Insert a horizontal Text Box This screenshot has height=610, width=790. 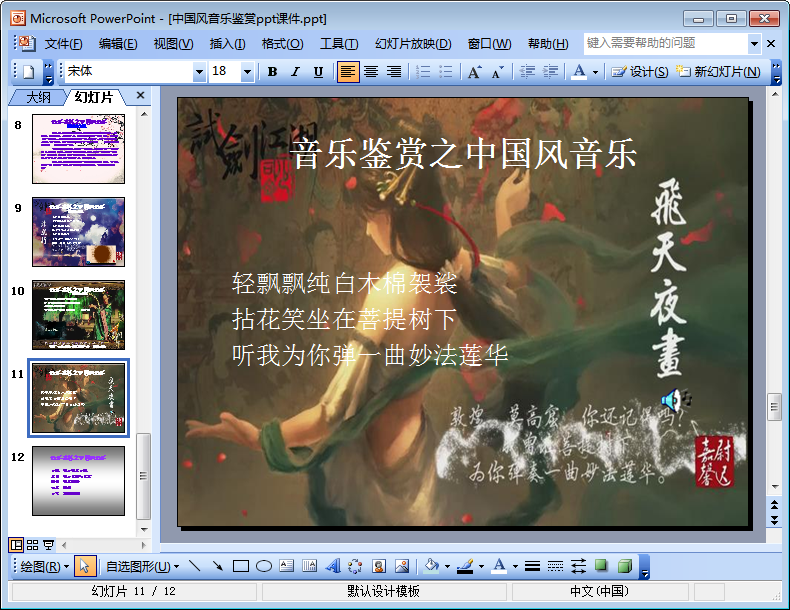(x=287, y=567)
